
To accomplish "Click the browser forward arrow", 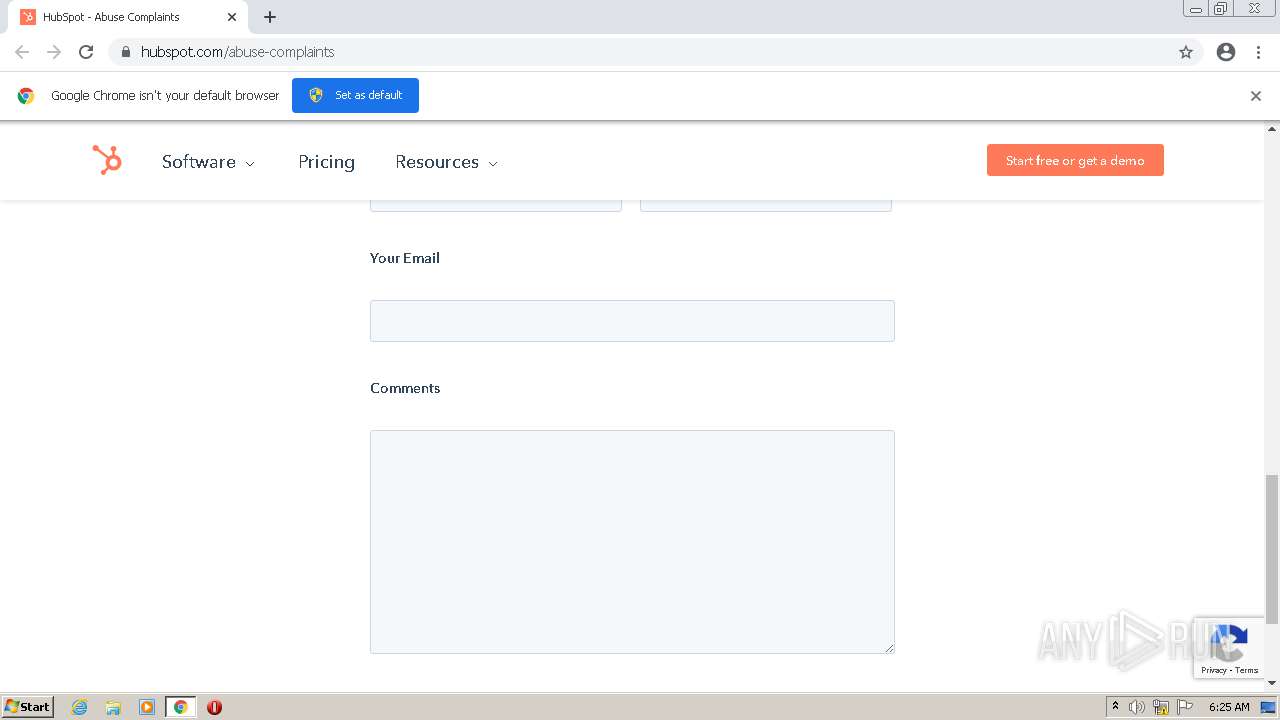I will 54,52.
